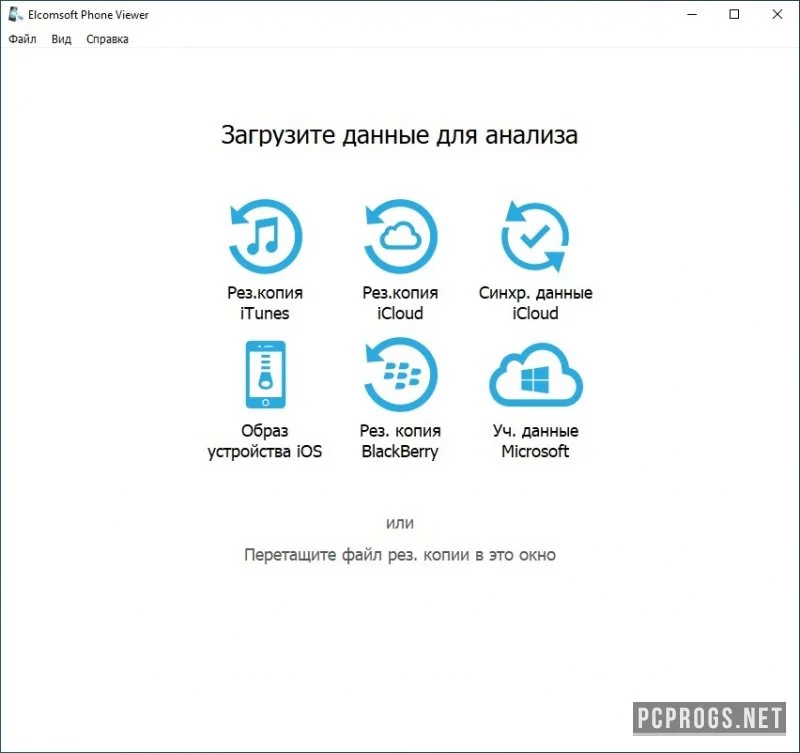The image size is (800, 753).
Task: Open the Справка menu
Action: [x=107, y=39]
